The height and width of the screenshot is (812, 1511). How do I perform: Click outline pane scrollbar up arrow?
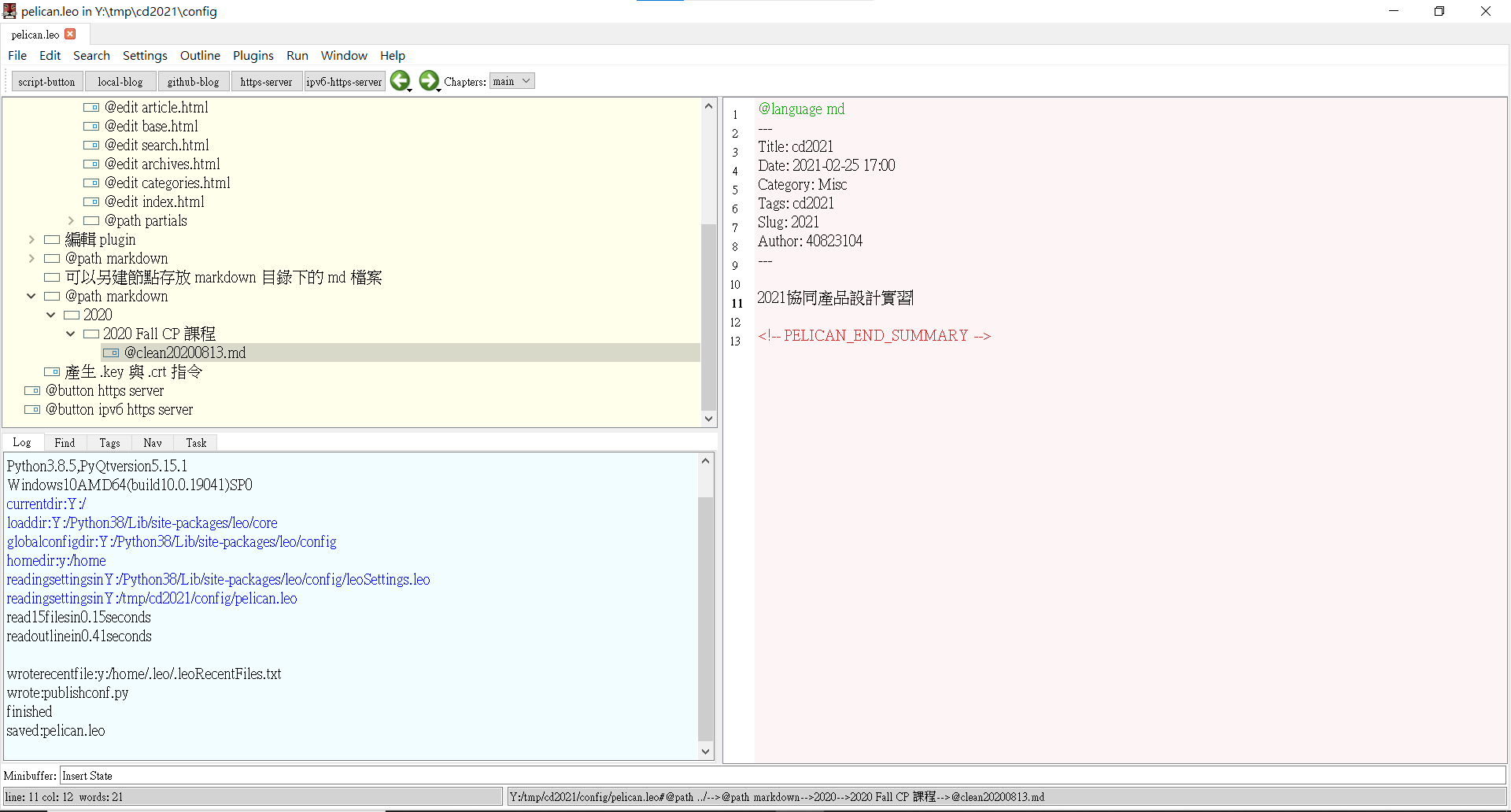pyautogui.click(x=708, y=106)
